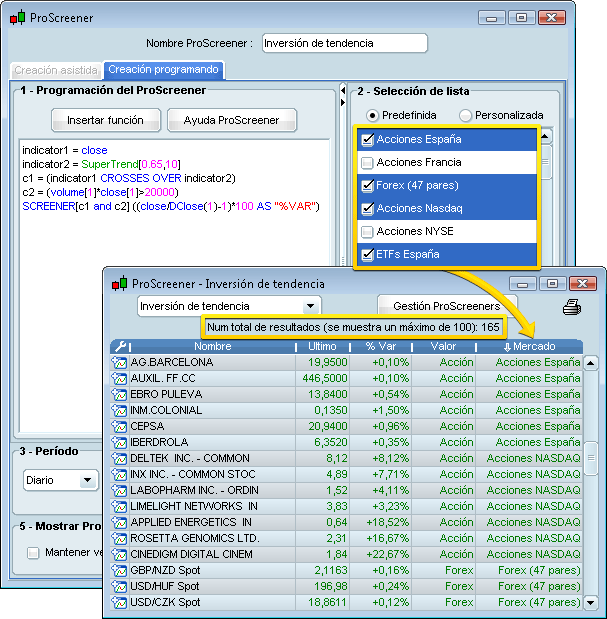Click the left collapse arrow between the ProScreener panels

coord(343,91)
